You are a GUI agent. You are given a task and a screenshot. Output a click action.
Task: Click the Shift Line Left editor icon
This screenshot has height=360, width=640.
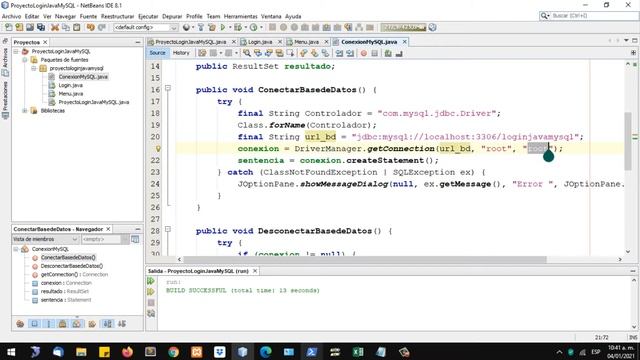(339, 53)
